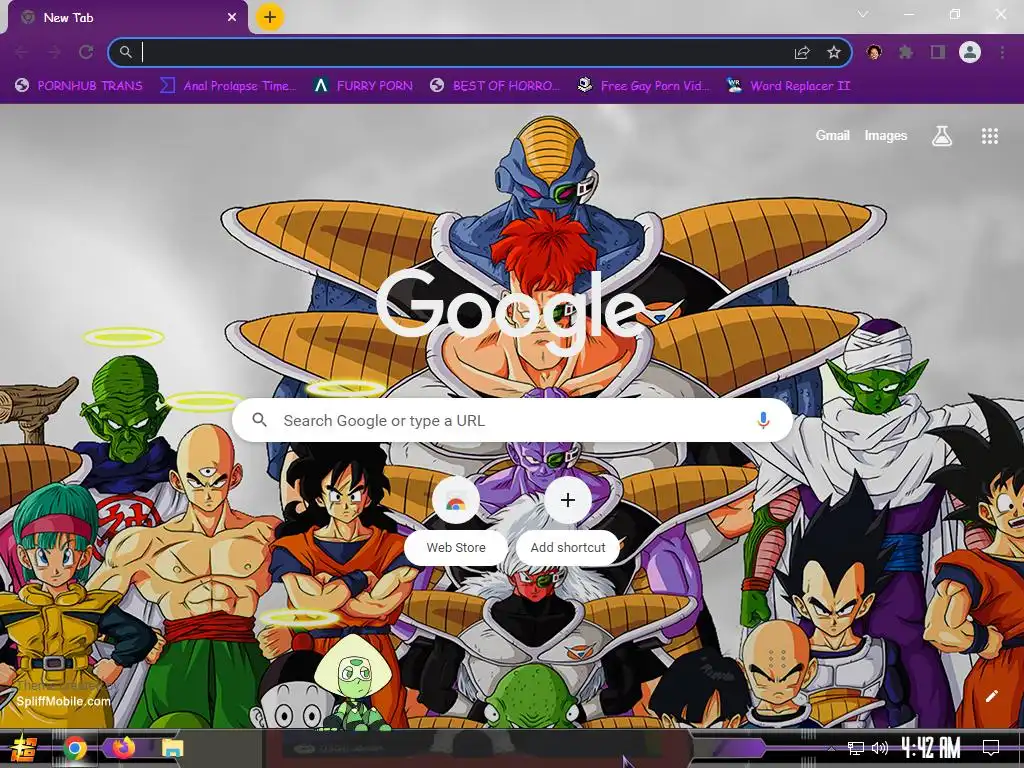
Task: Open the Chrome profile avatar menu
Action: [970, 52]
